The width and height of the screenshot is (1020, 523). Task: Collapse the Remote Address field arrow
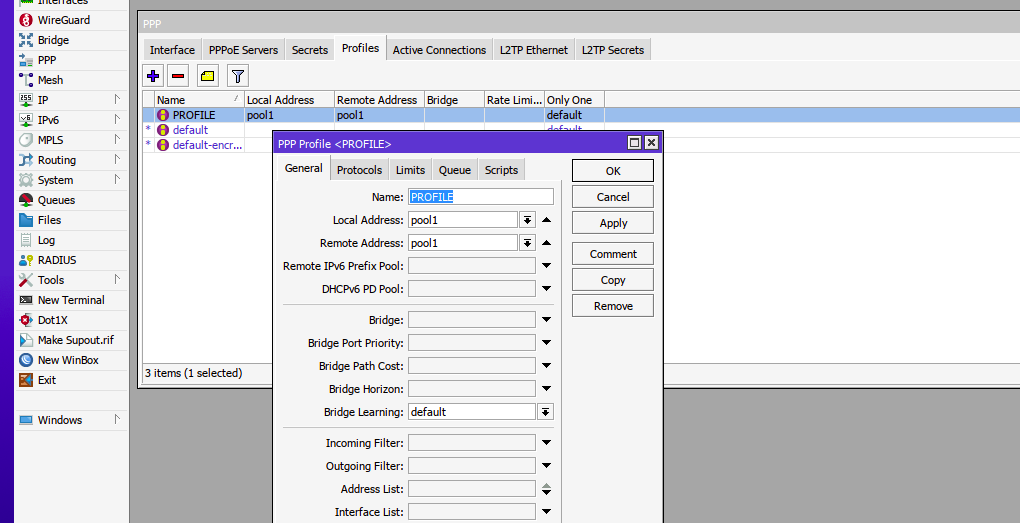coord(547,243)
